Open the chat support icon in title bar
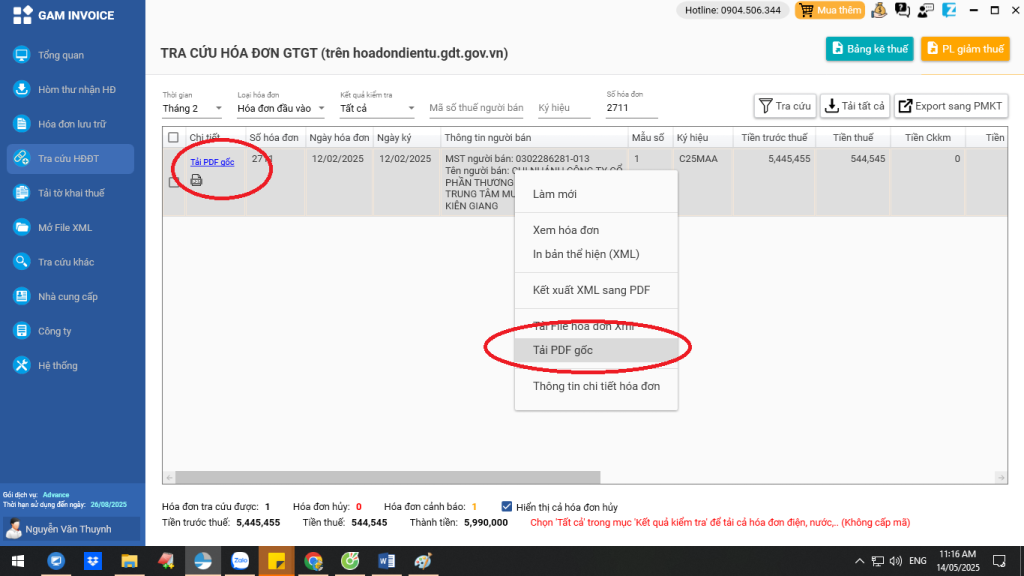Screen dimensions: 1024x576 point(903,10)
